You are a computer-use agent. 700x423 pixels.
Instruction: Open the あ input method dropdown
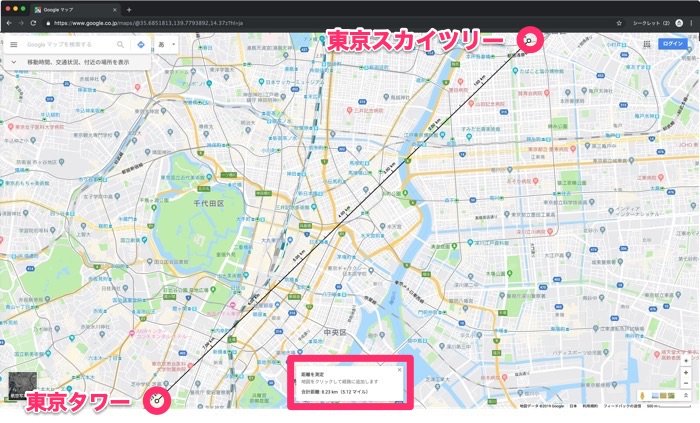click(x=167, y=45)
